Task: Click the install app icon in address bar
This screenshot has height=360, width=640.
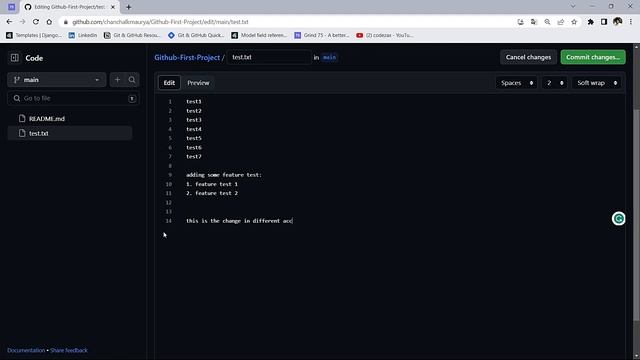Action: (x=520, y=22)
